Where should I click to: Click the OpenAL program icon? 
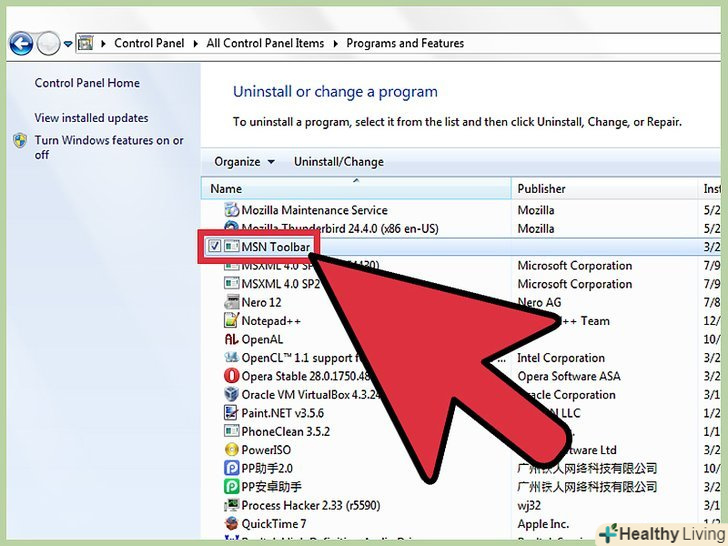pos(231,339)
